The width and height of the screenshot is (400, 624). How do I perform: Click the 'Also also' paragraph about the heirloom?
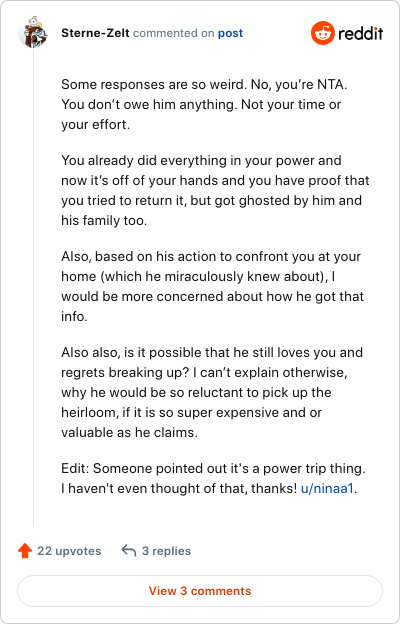[212, 392]
